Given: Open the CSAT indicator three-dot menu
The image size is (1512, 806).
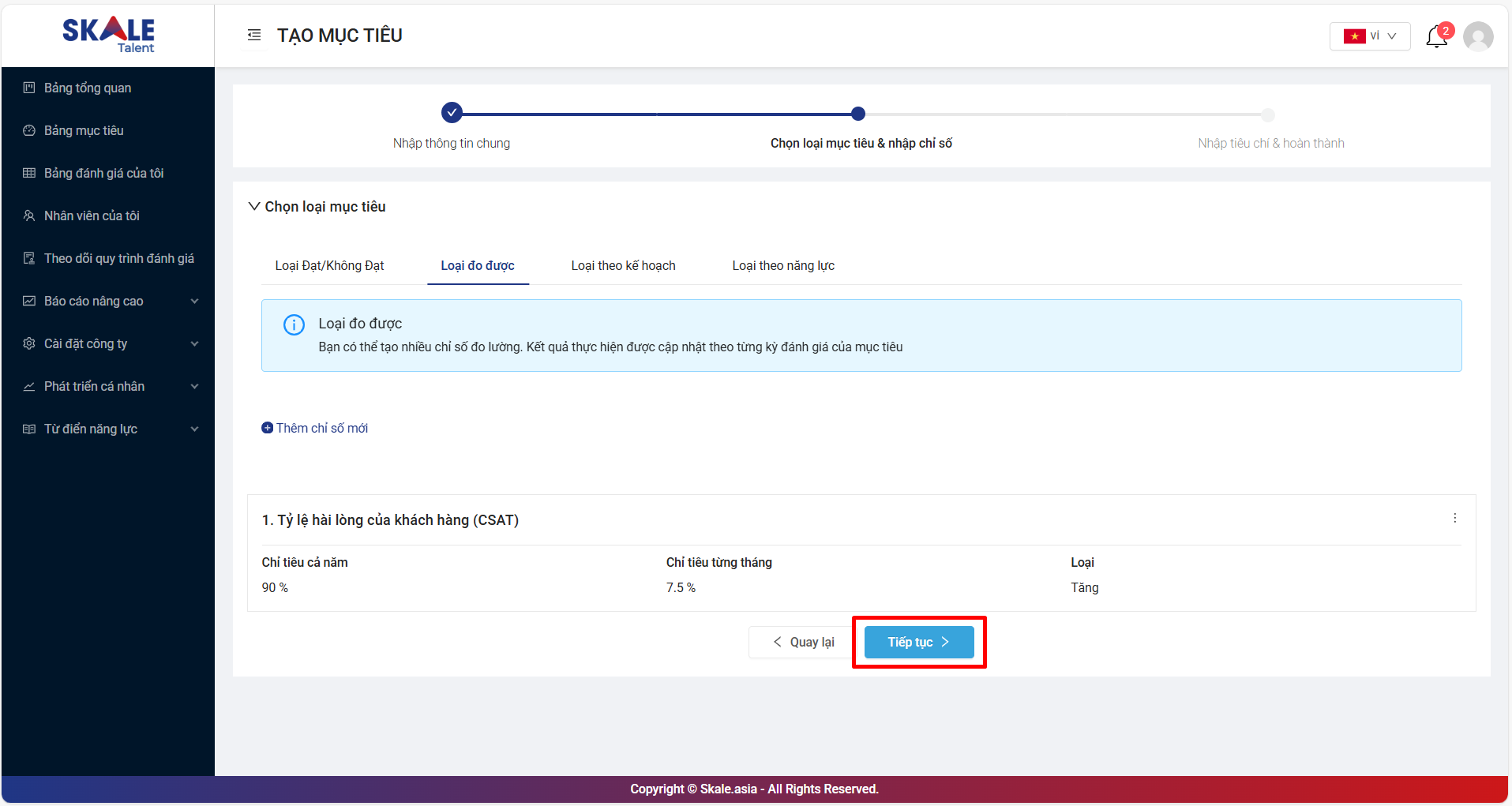Looking at the screenshot, I should point(1454,518).
